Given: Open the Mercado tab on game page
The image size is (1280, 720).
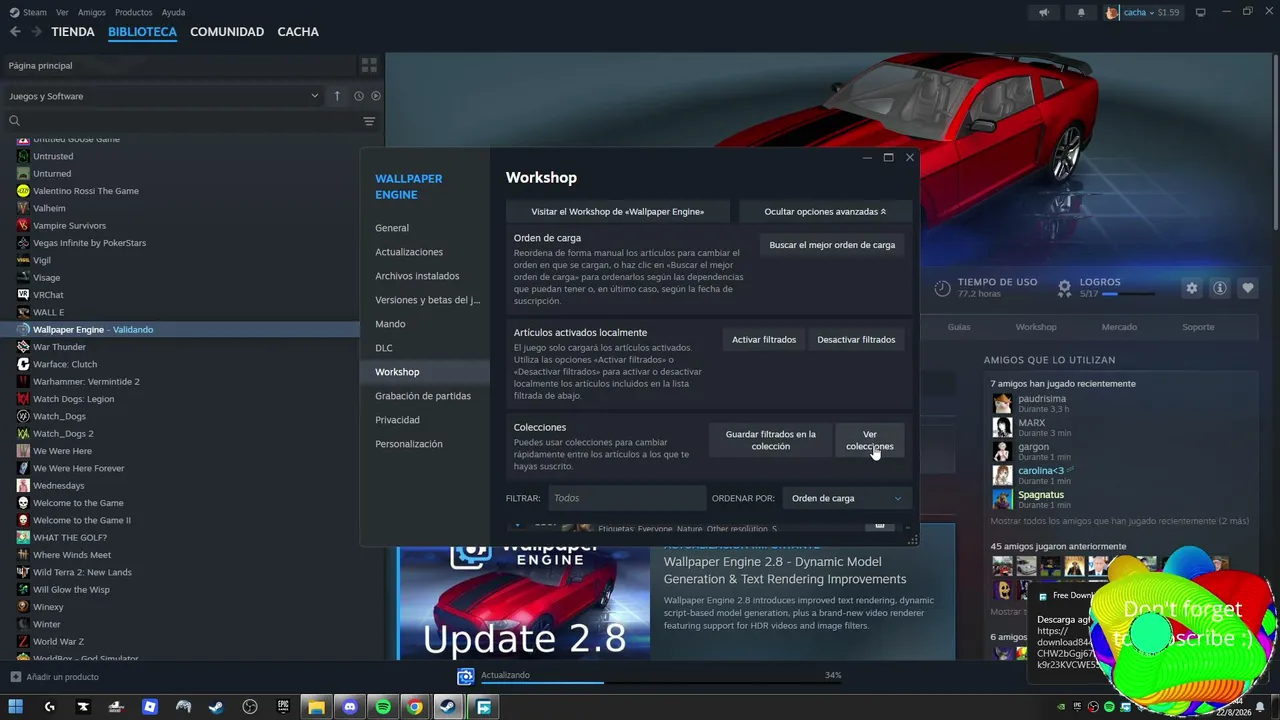Looking at the screenshot, I should (1119, 327).
